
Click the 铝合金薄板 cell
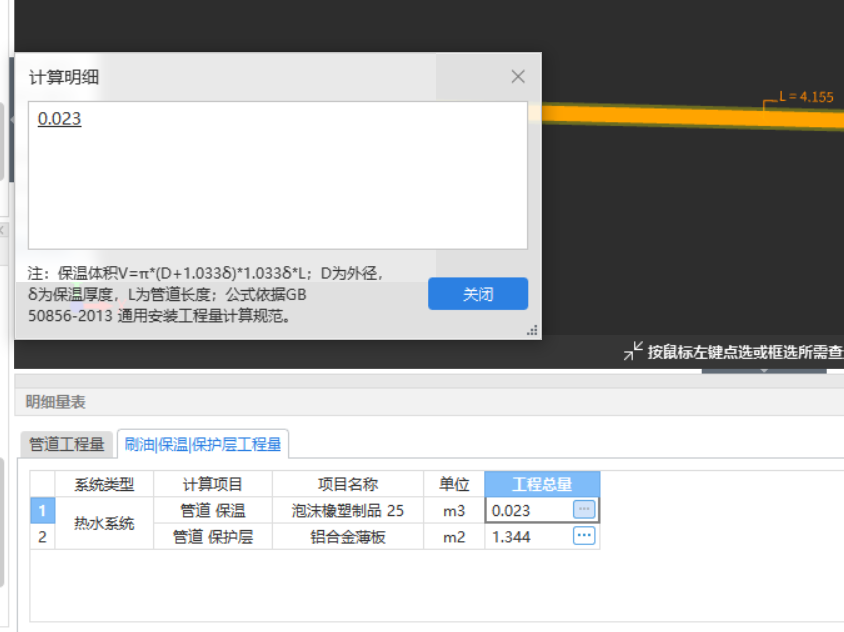click(348, 537)
